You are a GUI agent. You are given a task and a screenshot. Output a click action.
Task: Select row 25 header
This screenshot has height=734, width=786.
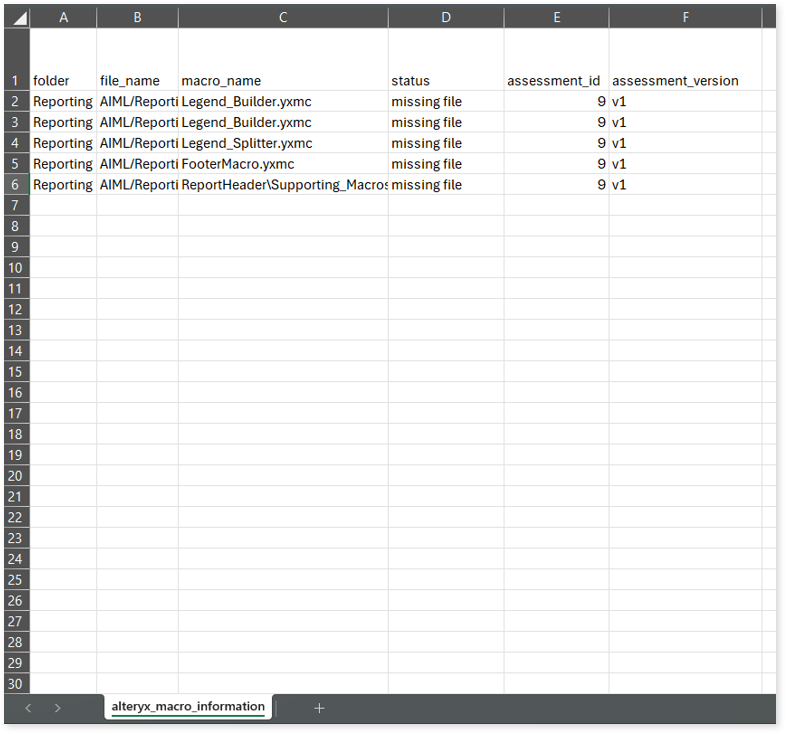pyautogui.click(x=17, y=580)
